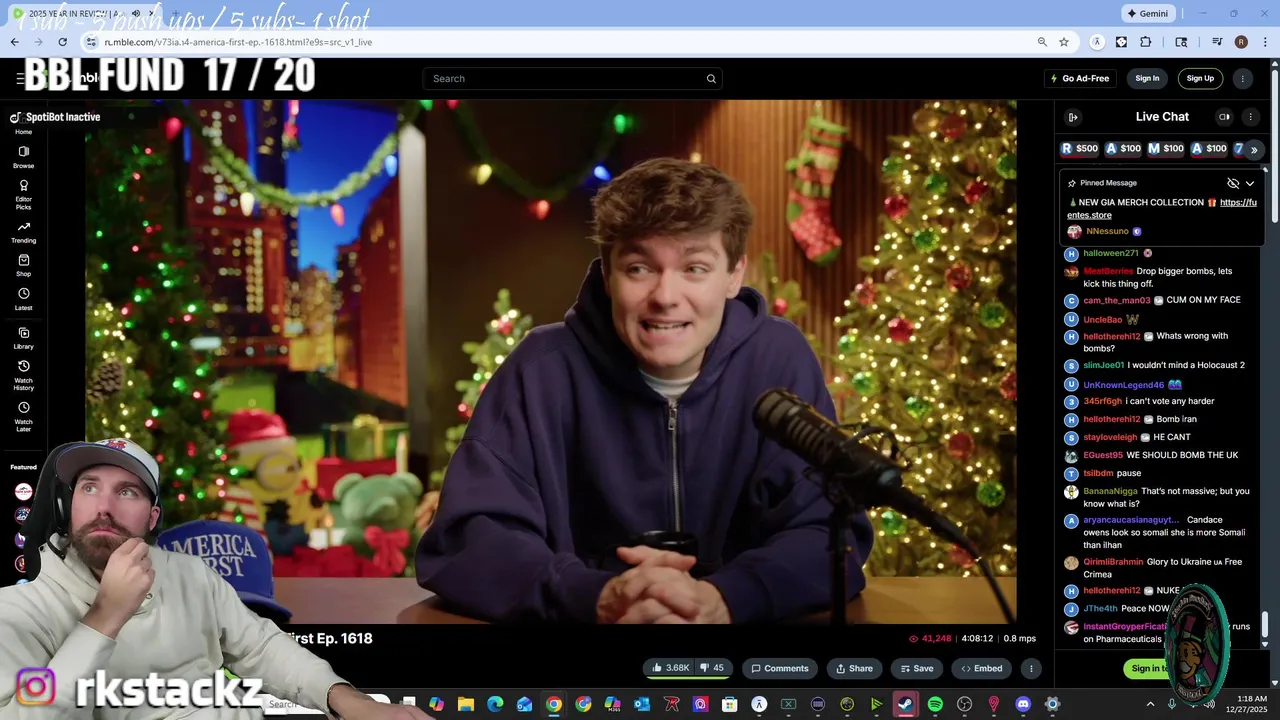Click the search magnifier icon in Rumble search
The height and width of the screenshot is (720, 1280).
(x=711, y=79)
